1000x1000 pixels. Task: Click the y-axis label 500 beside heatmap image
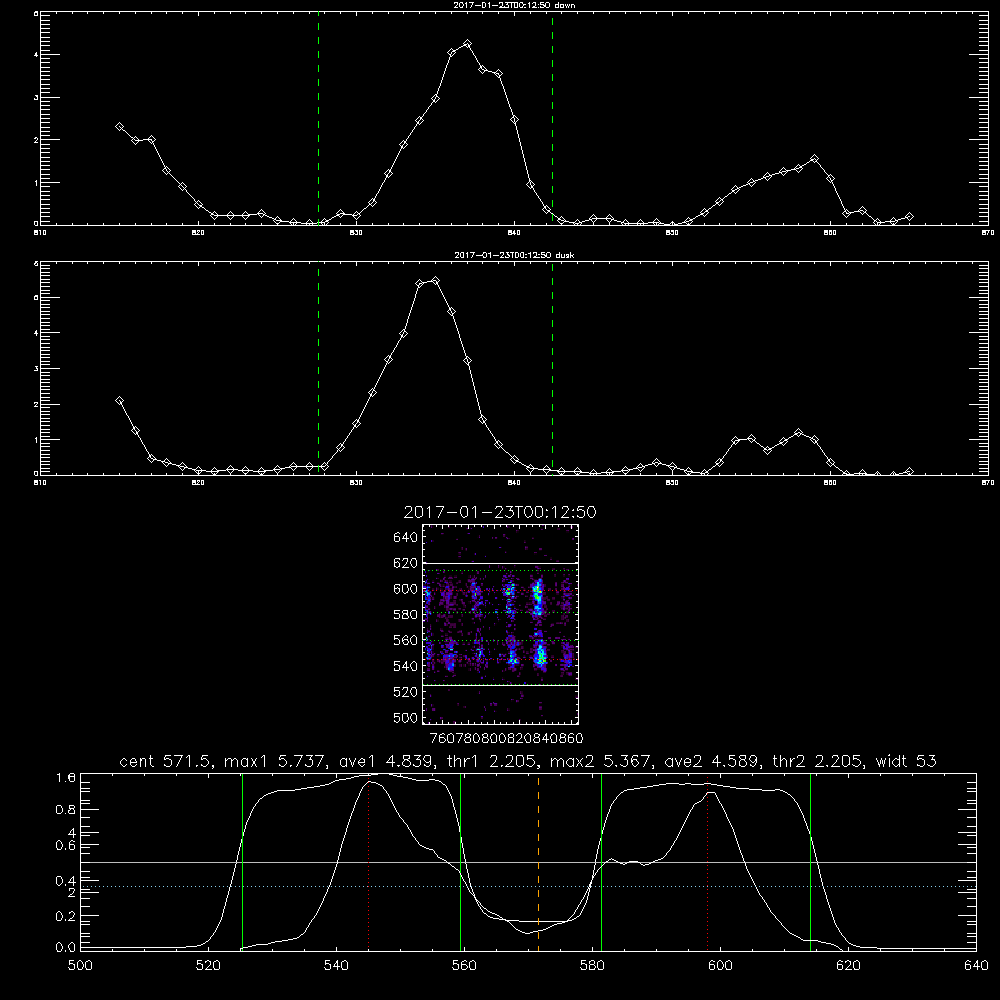(406, 717)
